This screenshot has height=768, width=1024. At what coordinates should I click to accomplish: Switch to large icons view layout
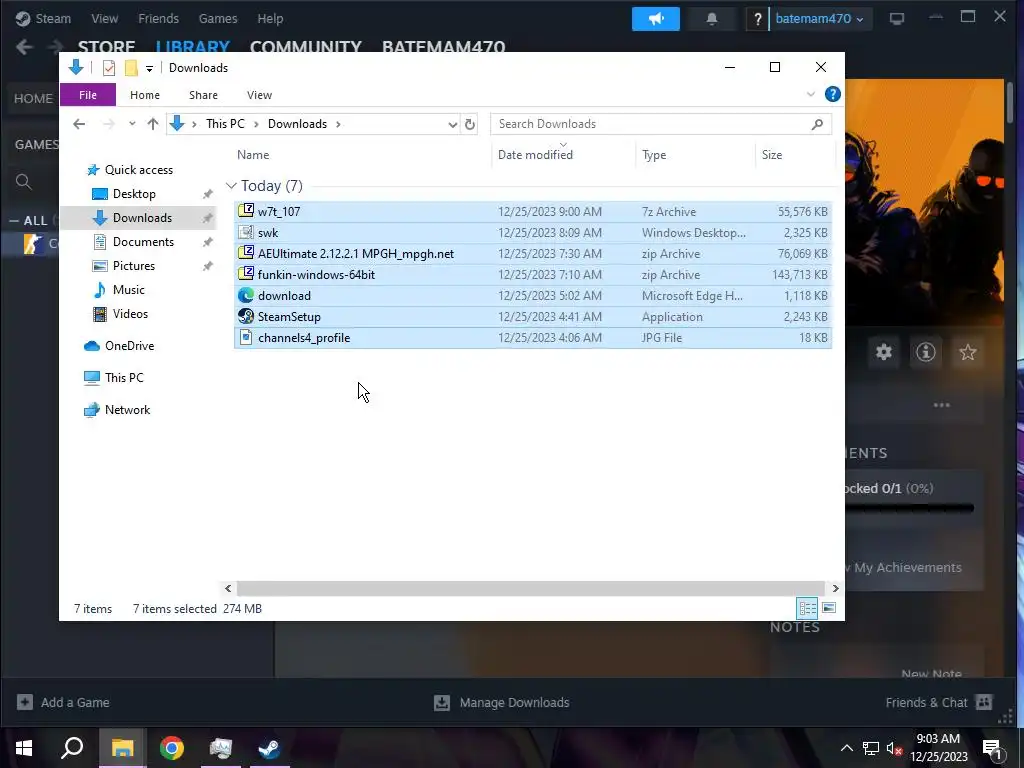[829, 608]
